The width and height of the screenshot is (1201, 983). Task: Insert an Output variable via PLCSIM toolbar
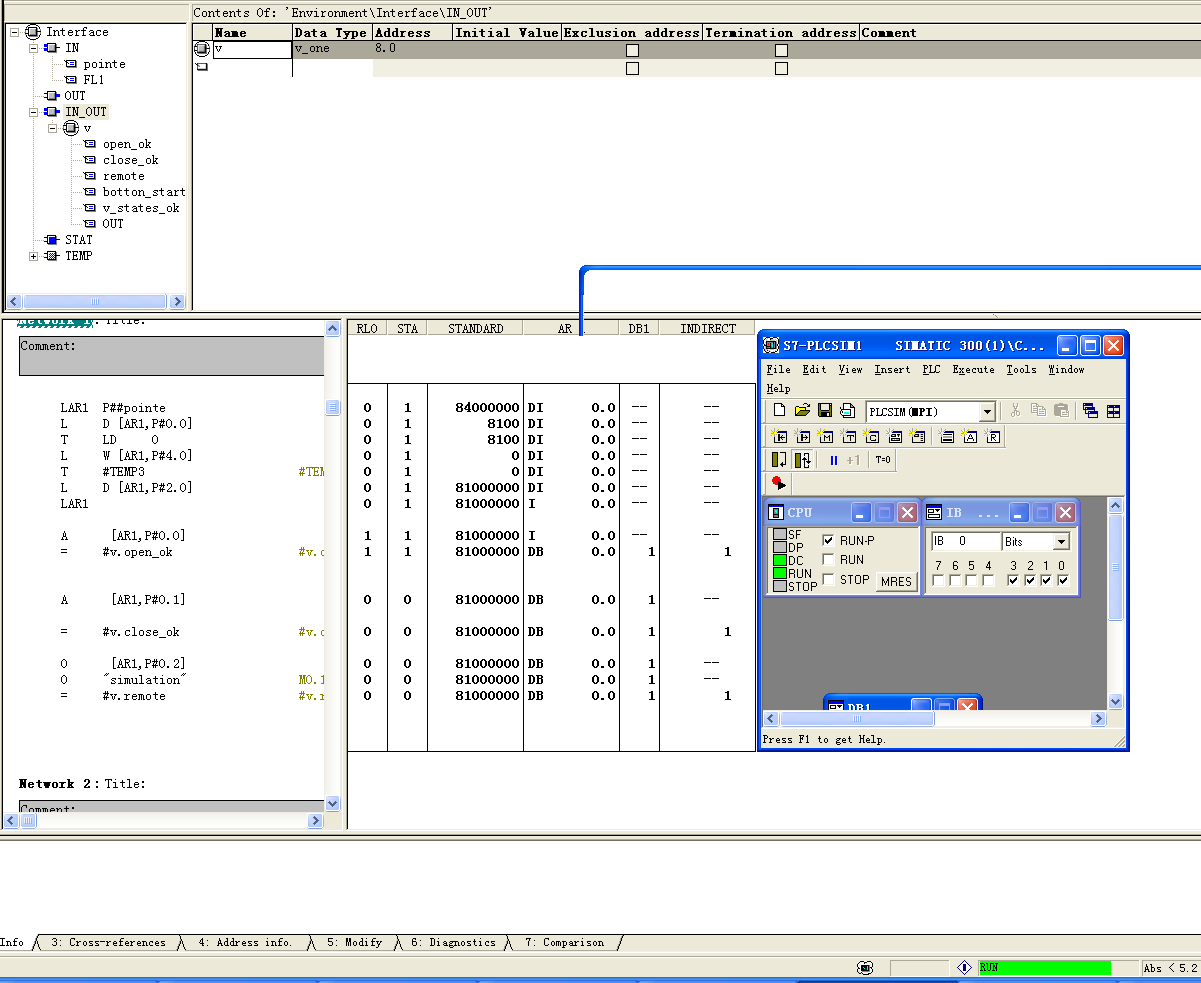click(x=803, y=436)
